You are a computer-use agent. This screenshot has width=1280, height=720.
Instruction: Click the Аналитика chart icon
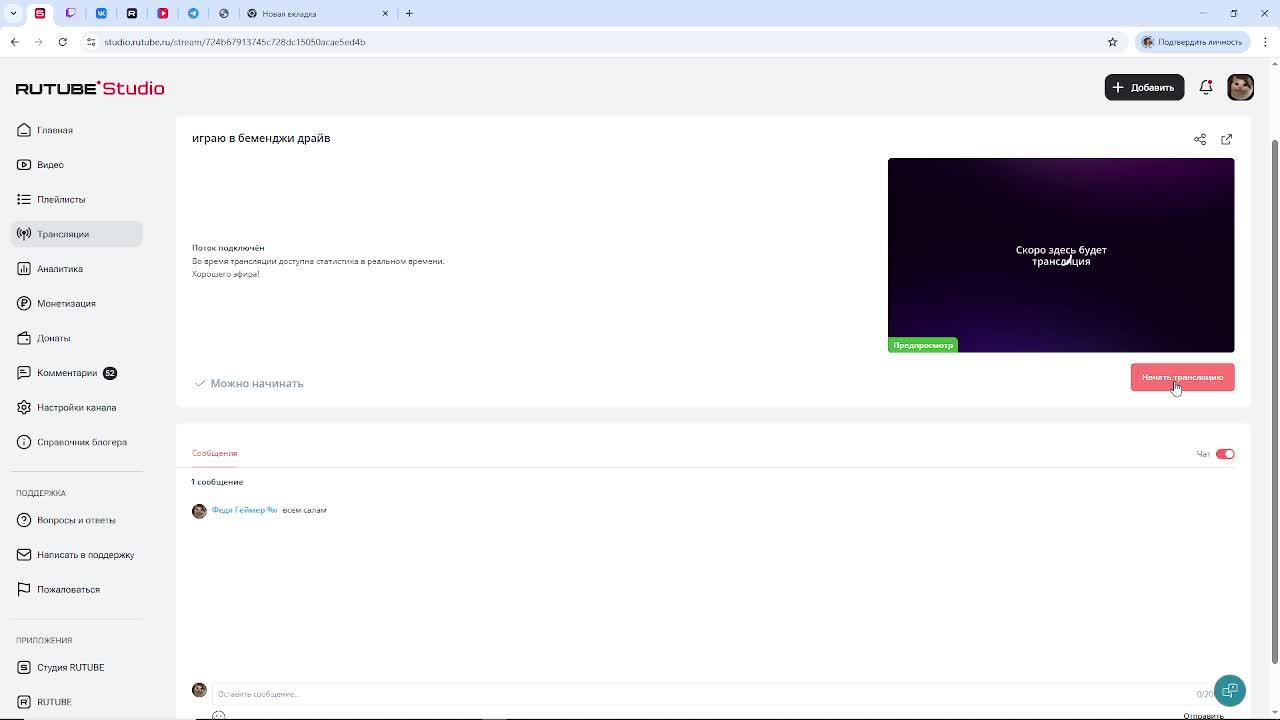24,269
